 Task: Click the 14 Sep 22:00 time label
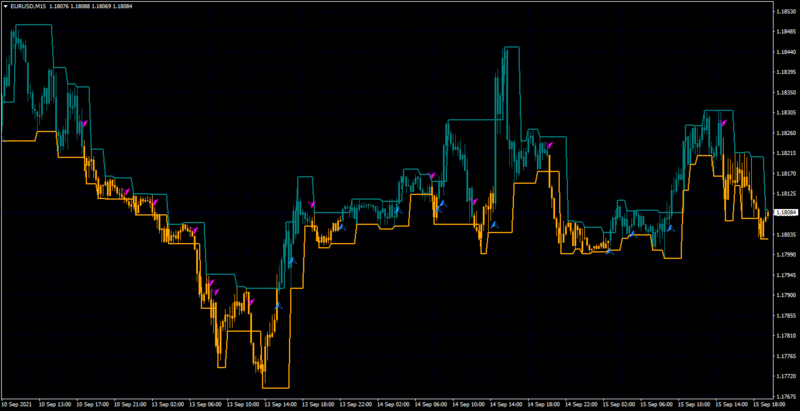tap(583, 404)
